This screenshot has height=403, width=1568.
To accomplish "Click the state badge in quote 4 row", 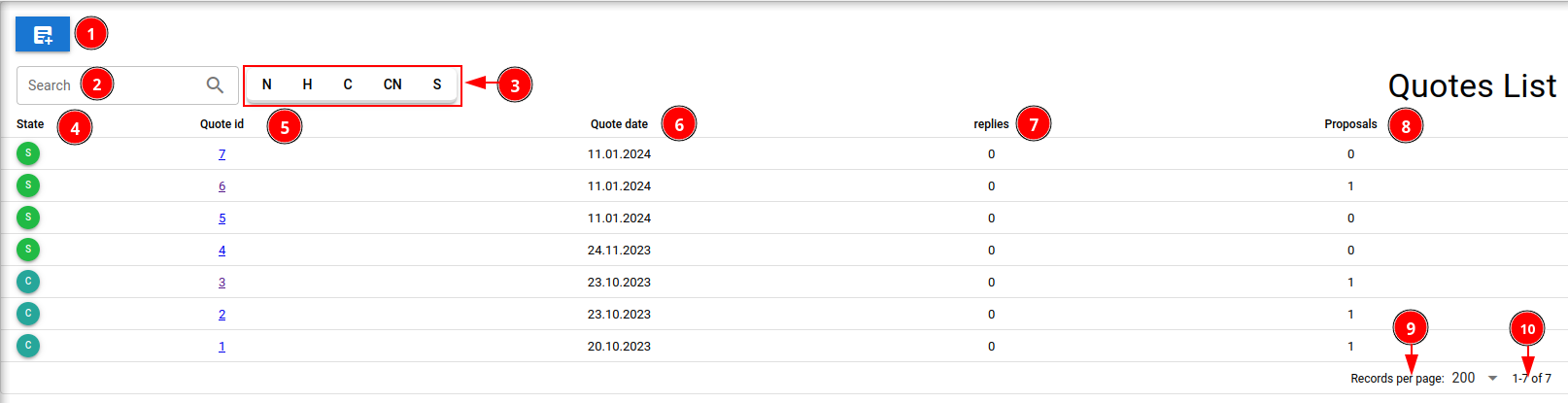I will pyautogui.click(x=28, y=250).
